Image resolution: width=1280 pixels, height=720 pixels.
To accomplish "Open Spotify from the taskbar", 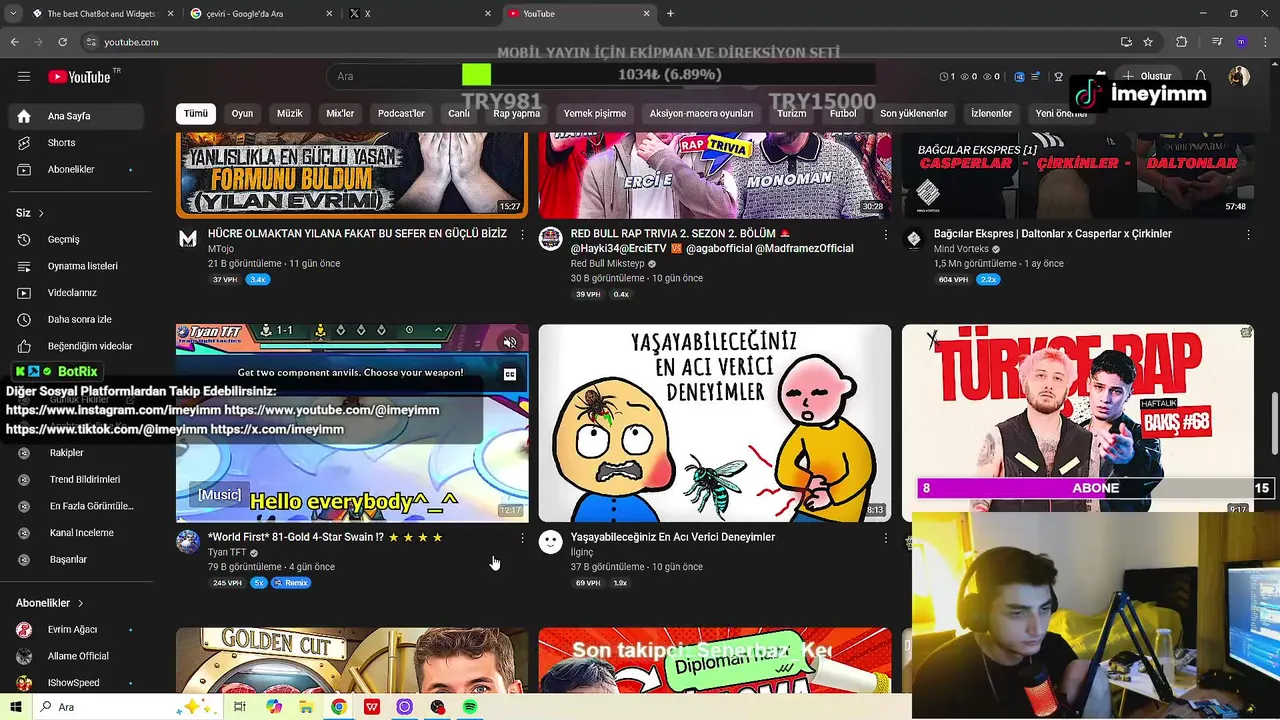I will [x=469, y=707].
